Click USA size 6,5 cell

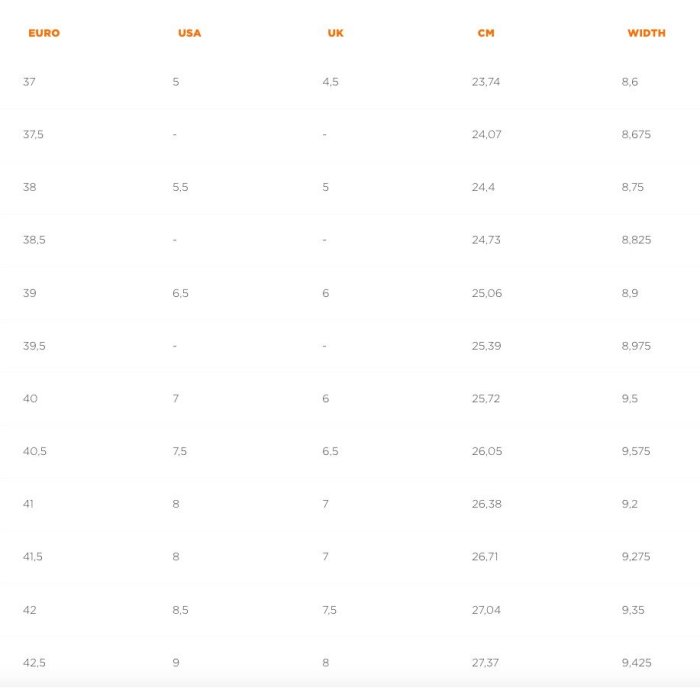coord(180,293)
